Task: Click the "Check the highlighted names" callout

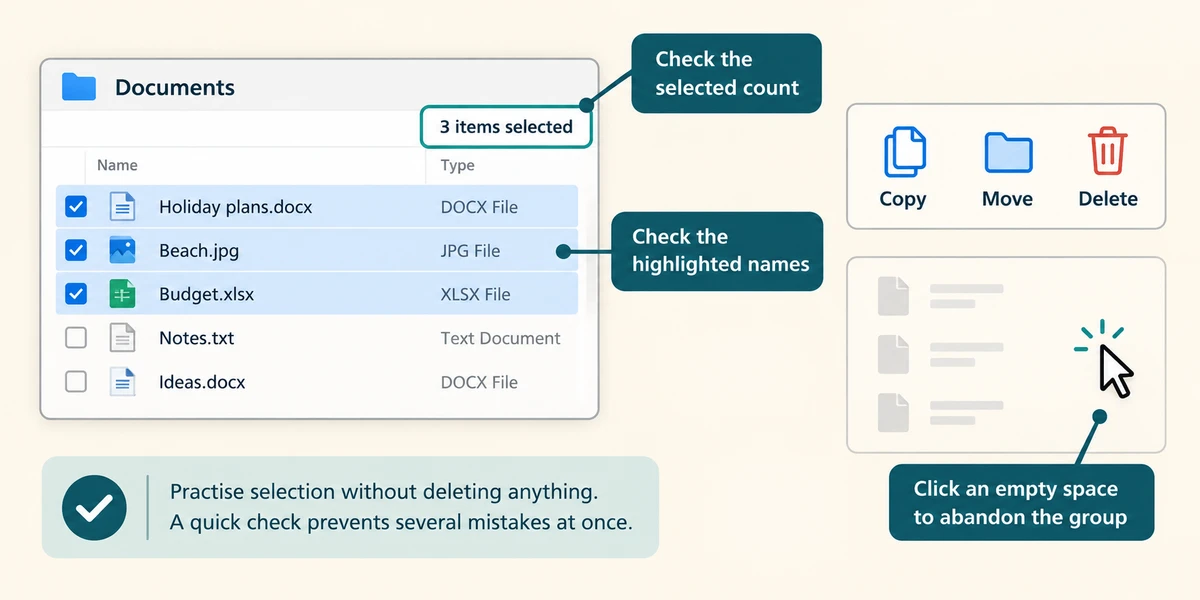Action: coord(717,251)
